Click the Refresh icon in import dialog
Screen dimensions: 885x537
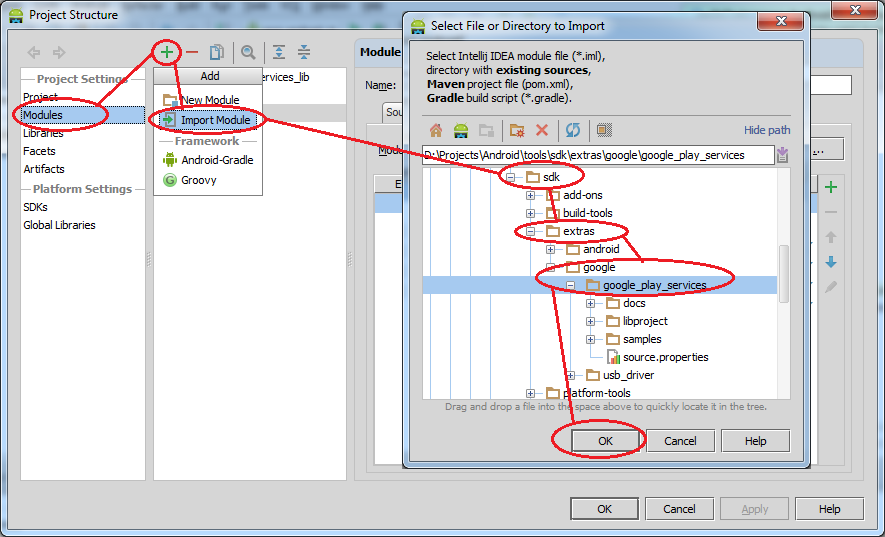573,130
